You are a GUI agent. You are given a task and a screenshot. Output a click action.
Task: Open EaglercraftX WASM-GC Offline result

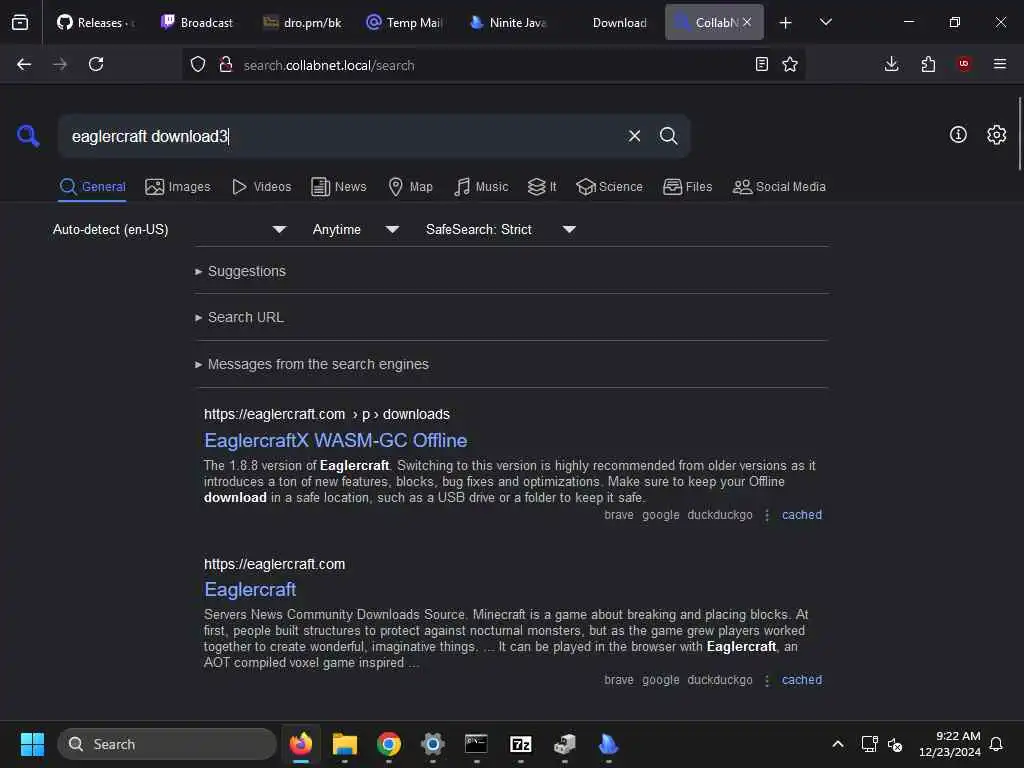[x=335, y=441]
